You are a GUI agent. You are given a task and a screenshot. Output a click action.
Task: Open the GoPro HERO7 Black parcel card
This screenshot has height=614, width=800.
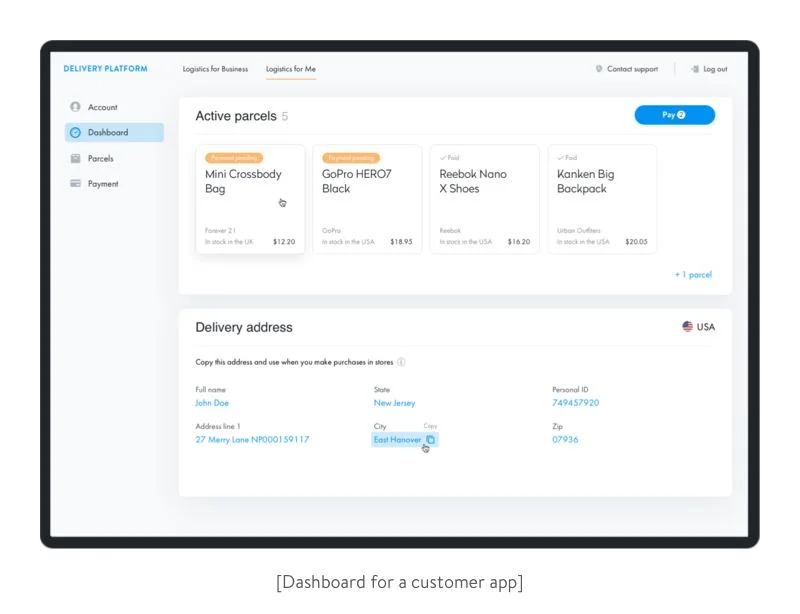[x=367, y=199]
